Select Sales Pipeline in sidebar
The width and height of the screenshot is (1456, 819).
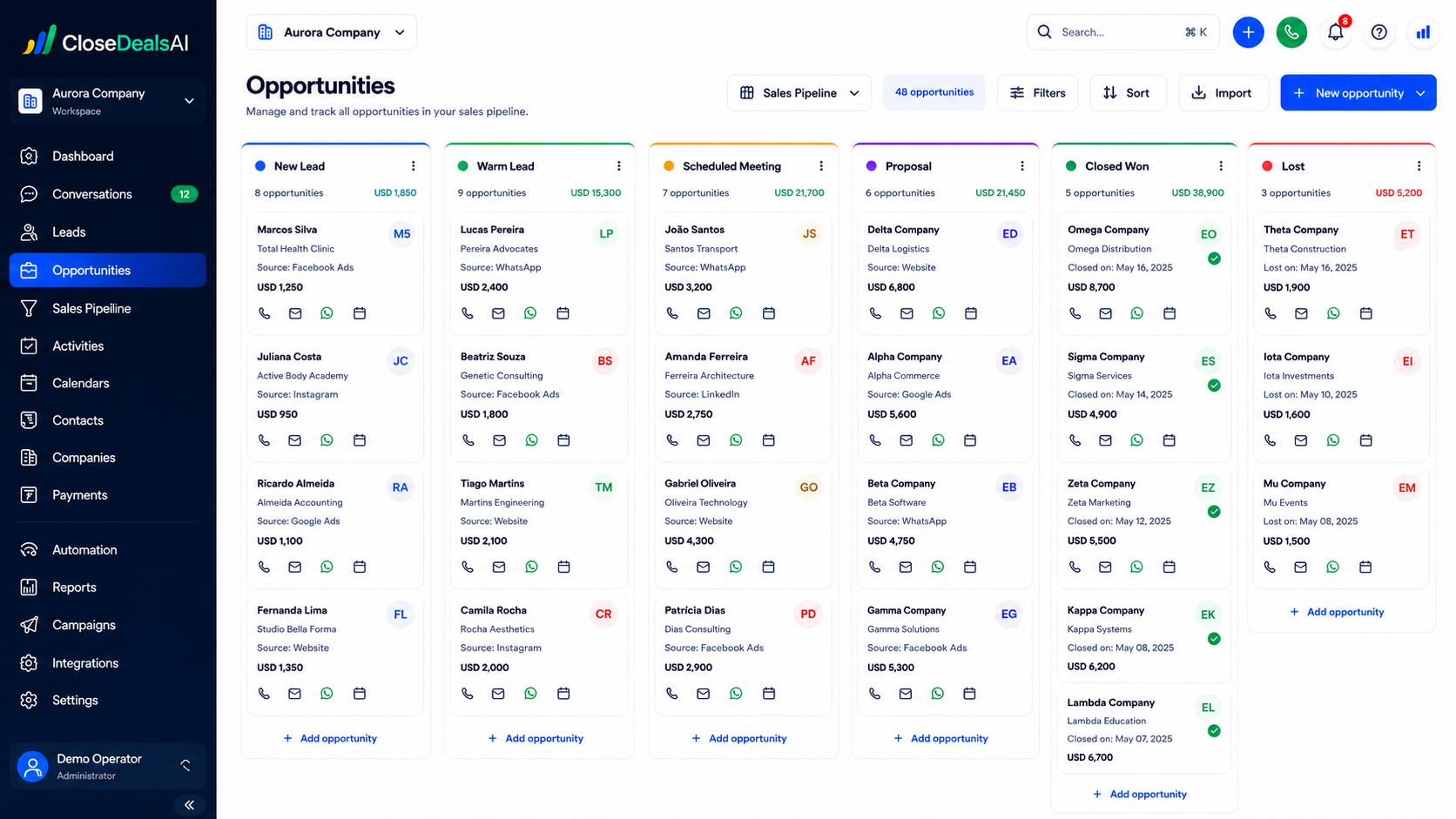pos(108,308)
